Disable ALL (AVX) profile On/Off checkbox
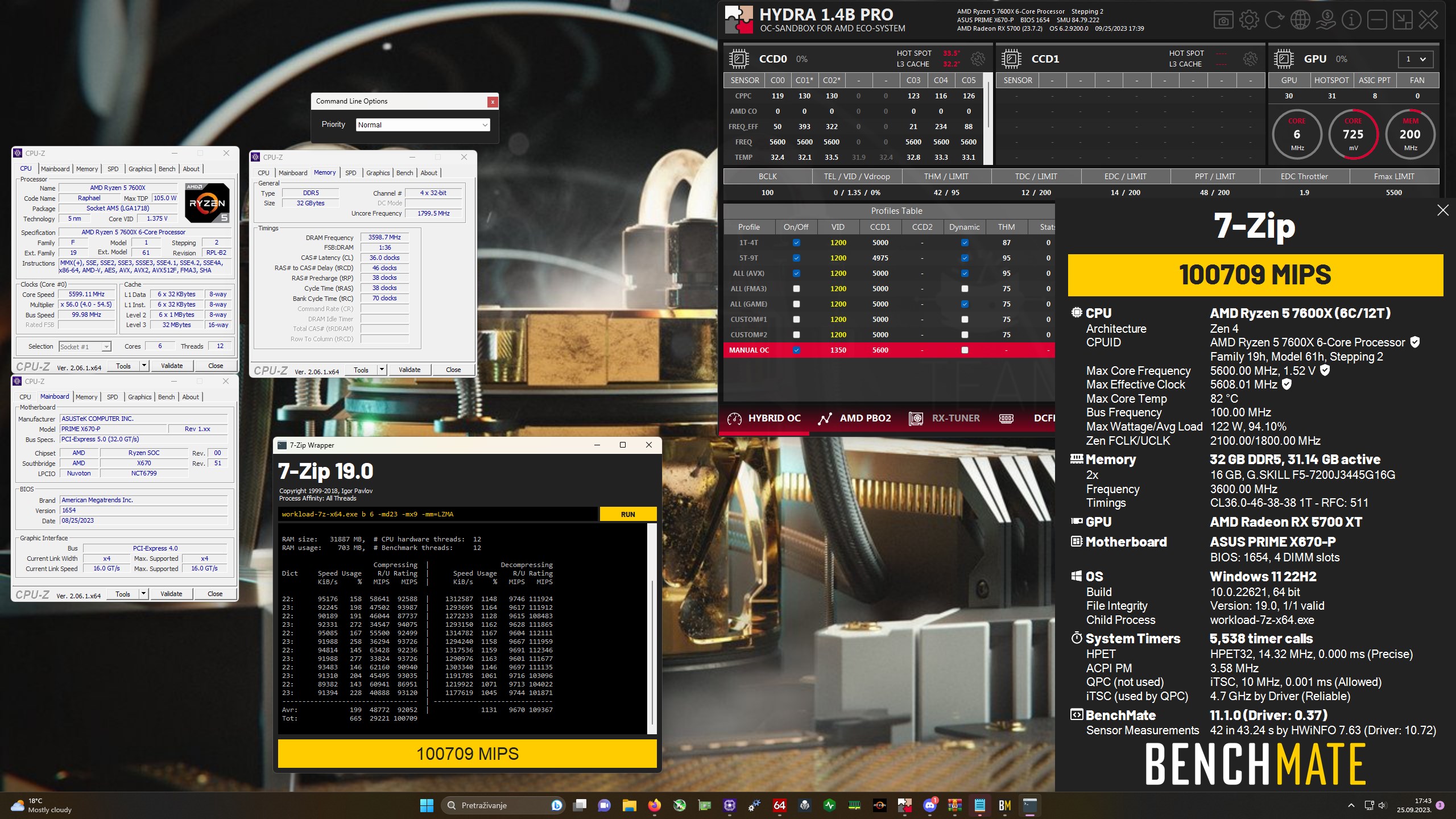1456x819 pixels. pos(796,274)
